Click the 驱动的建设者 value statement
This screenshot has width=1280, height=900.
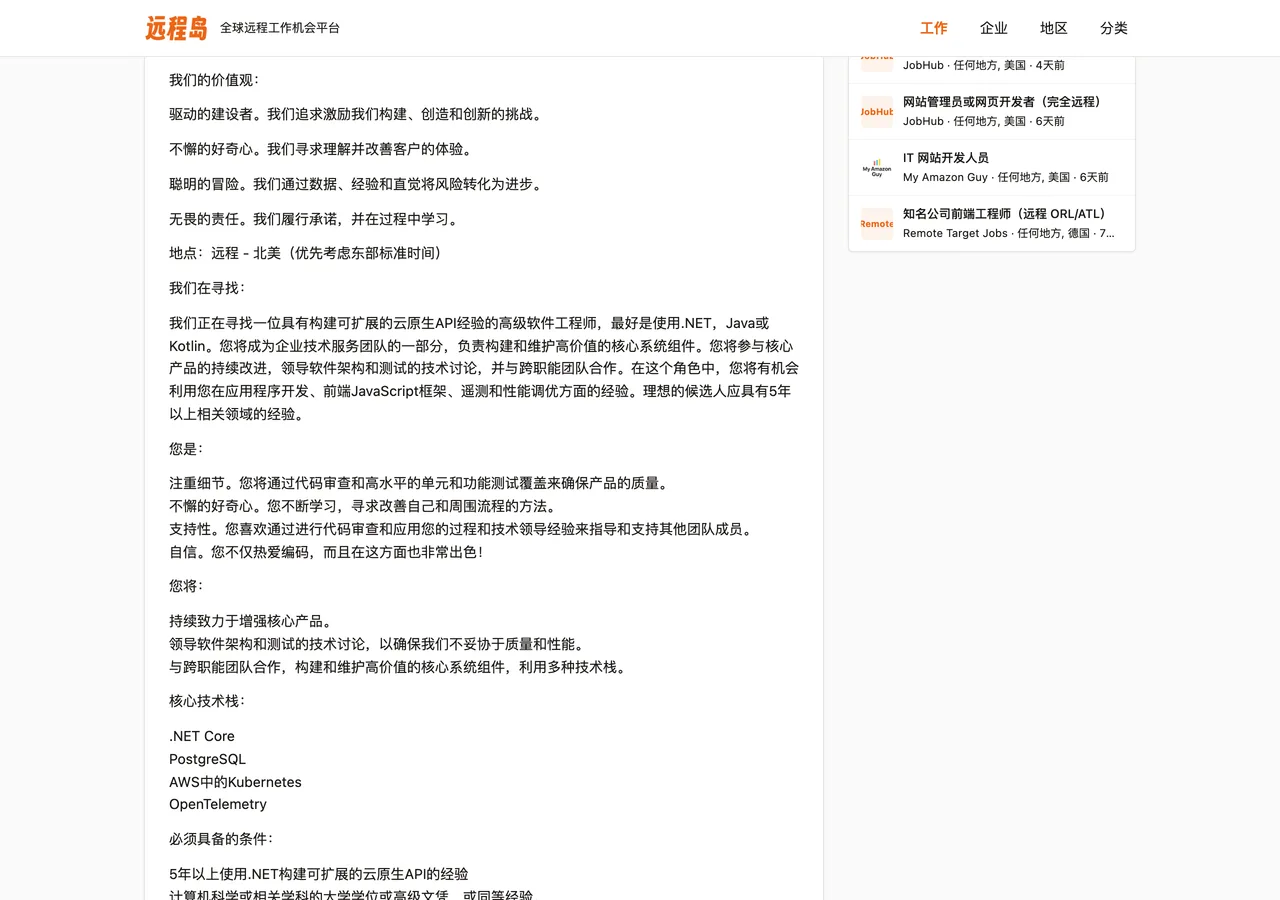tap(355, 115)
